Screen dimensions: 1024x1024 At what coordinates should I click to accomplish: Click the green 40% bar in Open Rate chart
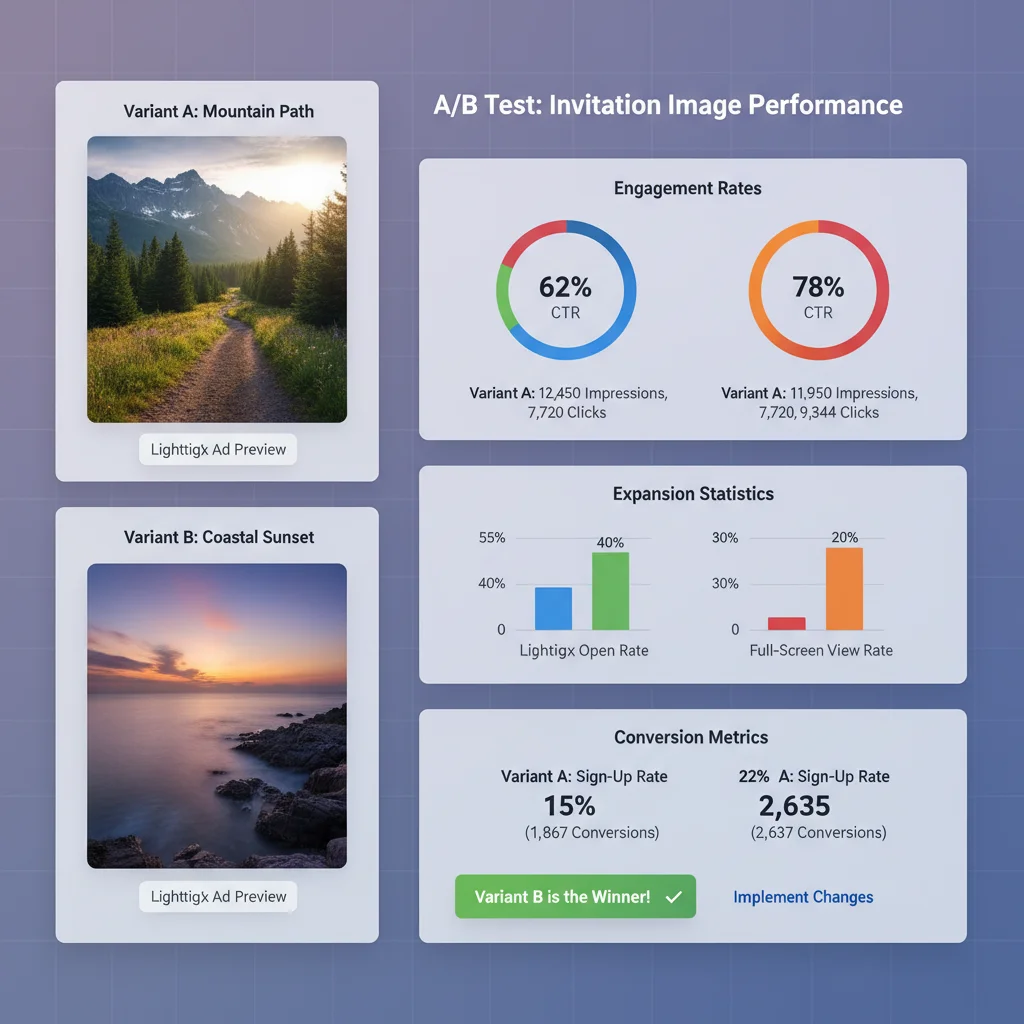pos(610,591)
